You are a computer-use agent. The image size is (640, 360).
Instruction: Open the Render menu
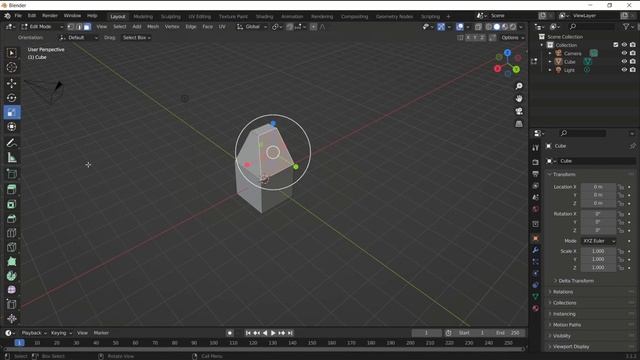50,16
